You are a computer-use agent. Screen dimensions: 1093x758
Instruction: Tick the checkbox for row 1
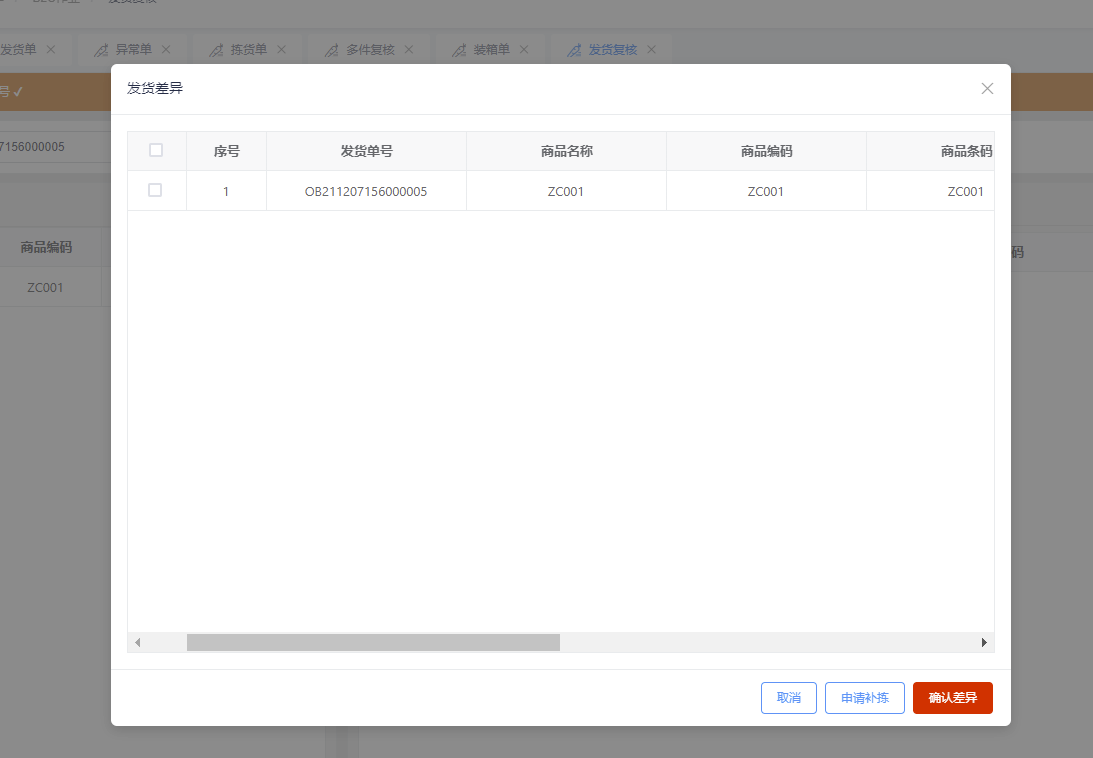coord(155,190)
